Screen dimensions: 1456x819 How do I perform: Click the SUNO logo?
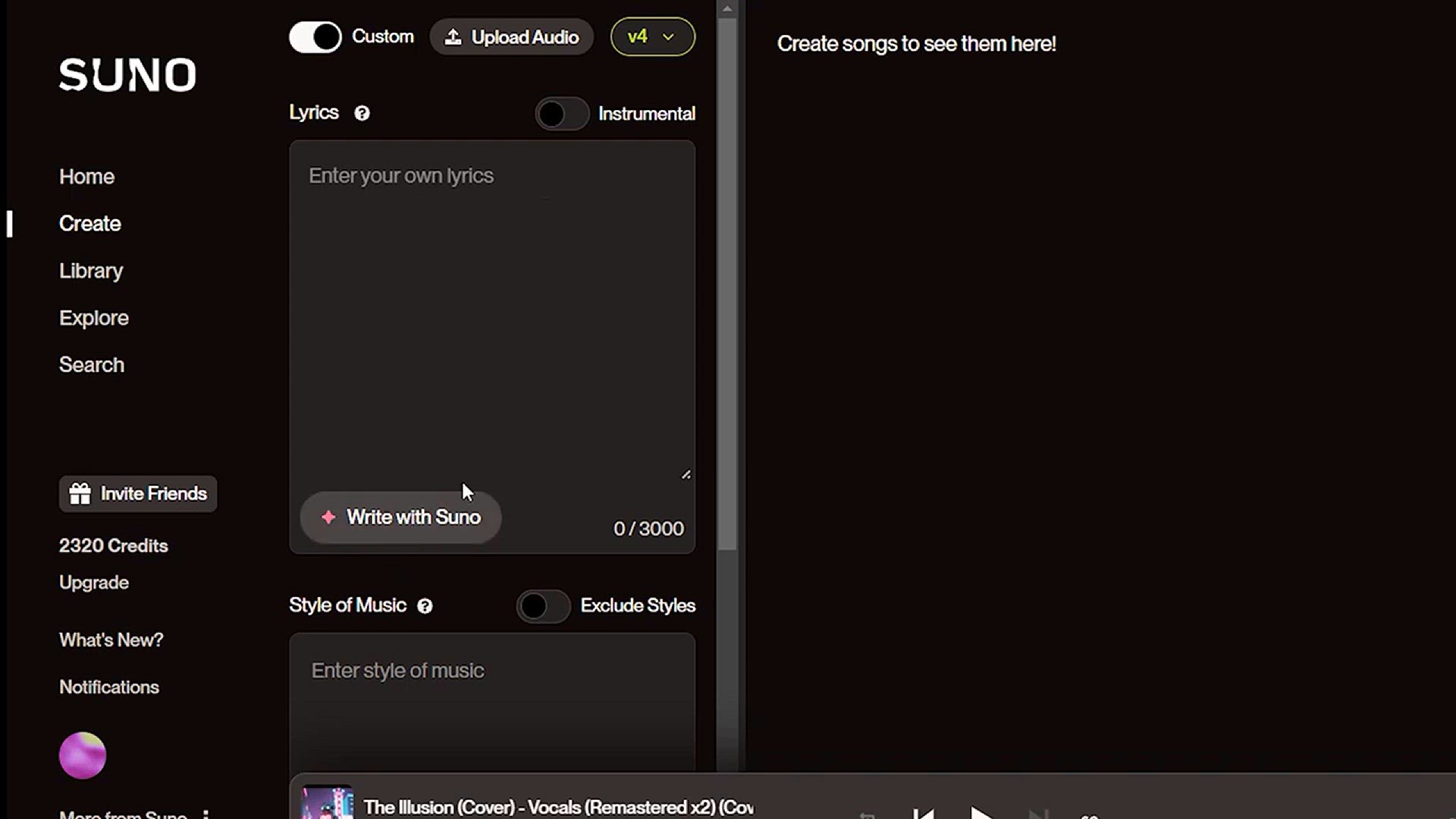[127, 75]
